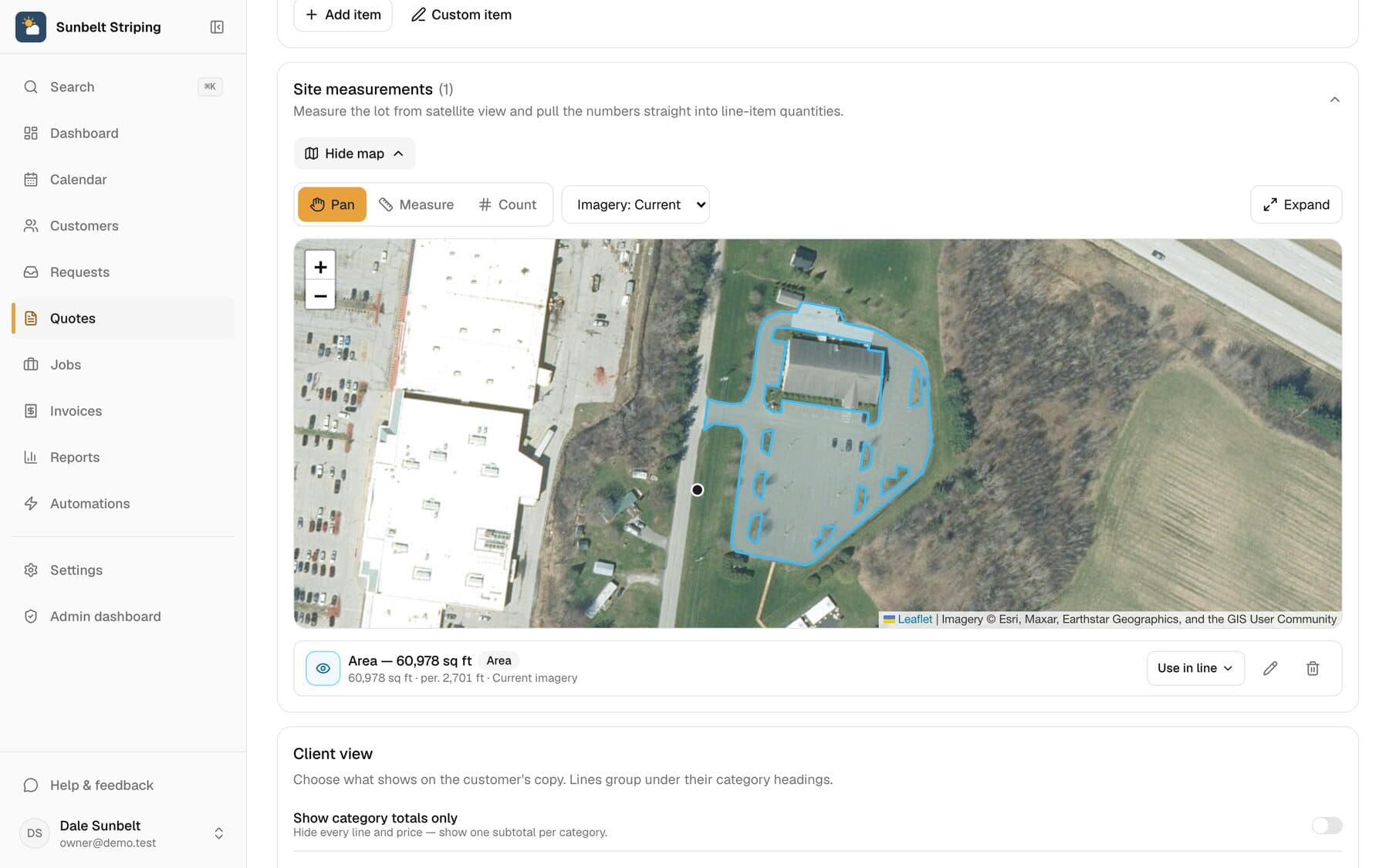The height and width of the screenshot is (868, 1389).
Task: Open Invoices icon
Action: pyautogui.click(x=31, y=411)
